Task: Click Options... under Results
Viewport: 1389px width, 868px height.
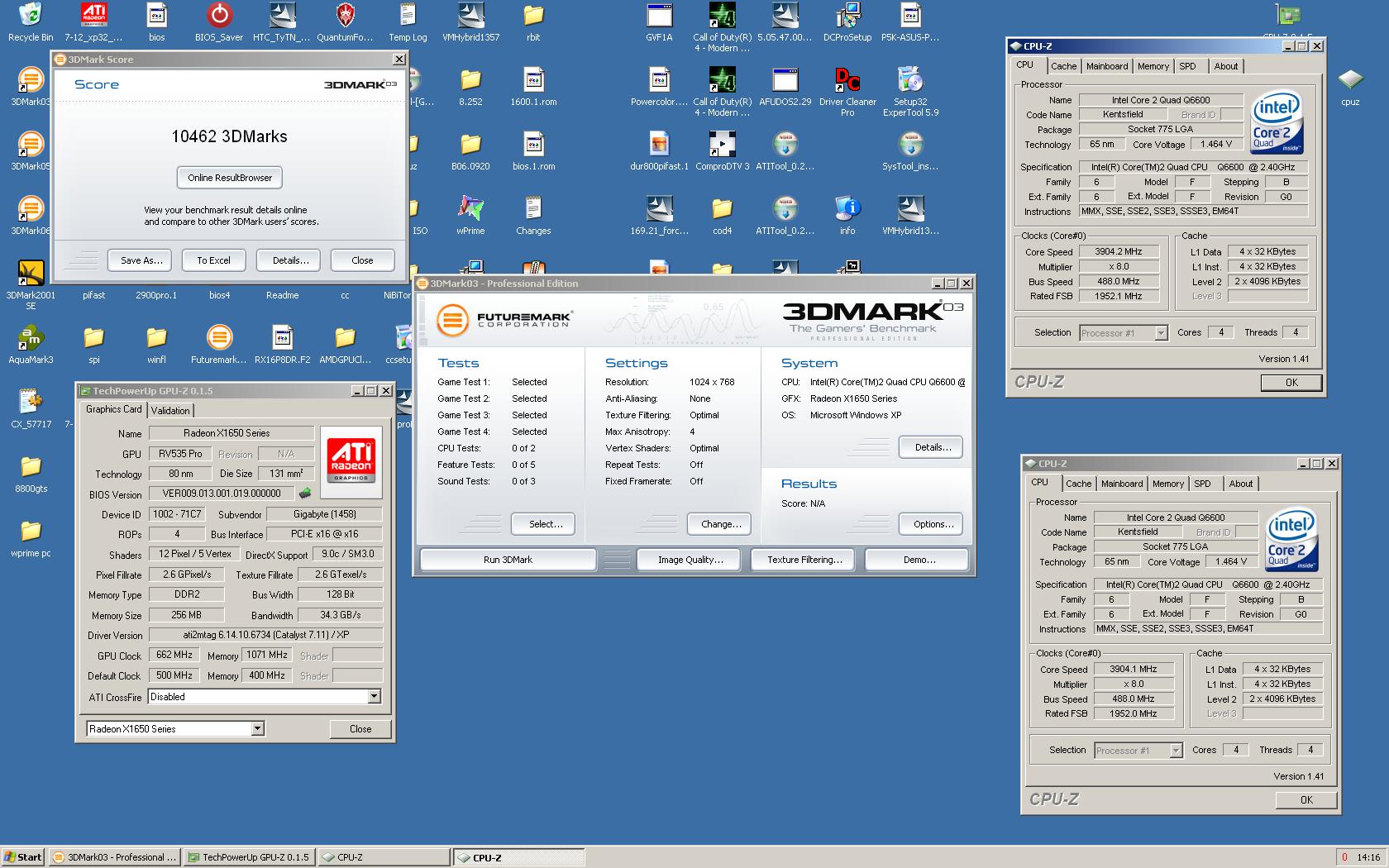Action: point(931,524)
